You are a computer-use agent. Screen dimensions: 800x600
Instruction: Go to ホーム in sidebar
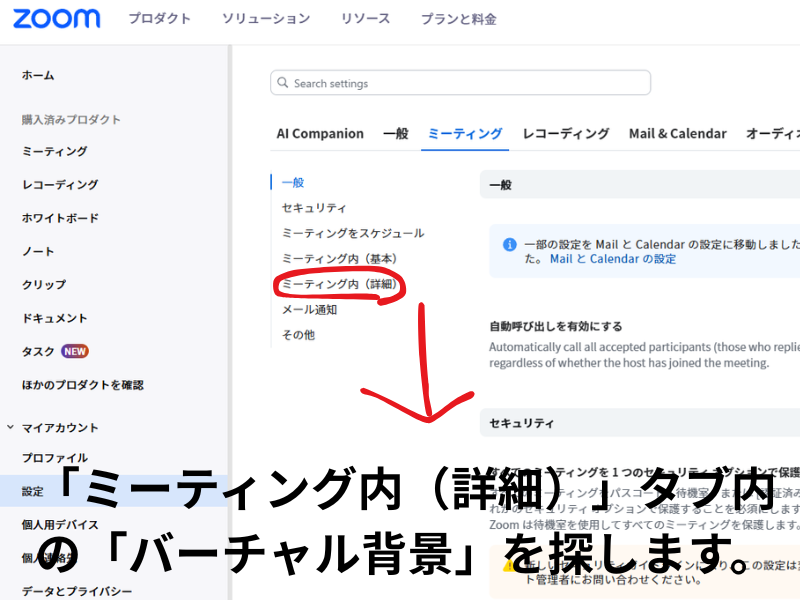pyautogui.click(x=38, y=76)
